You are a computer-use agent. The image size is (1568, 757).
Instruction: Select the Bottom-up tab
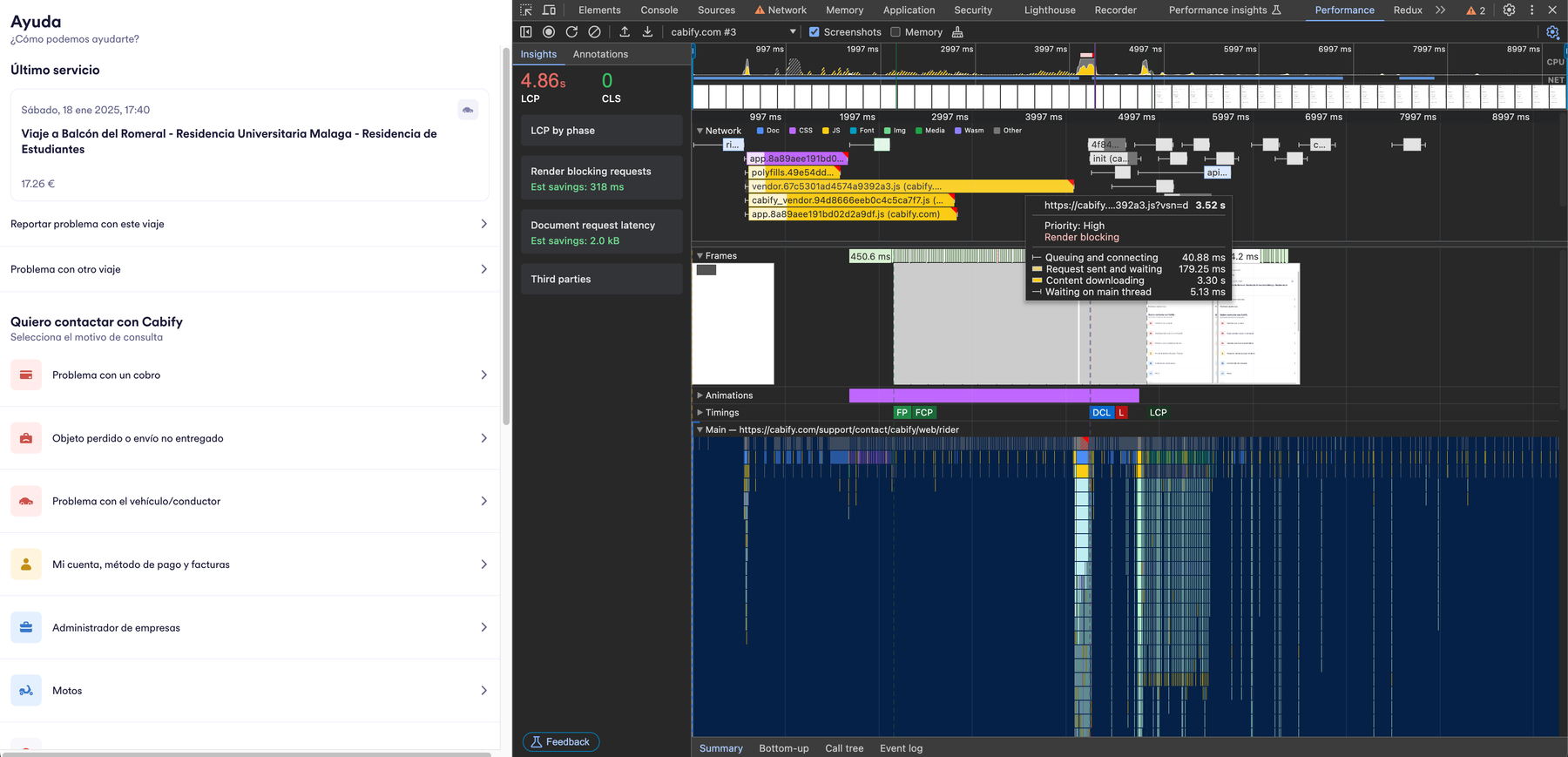(784, 748)
